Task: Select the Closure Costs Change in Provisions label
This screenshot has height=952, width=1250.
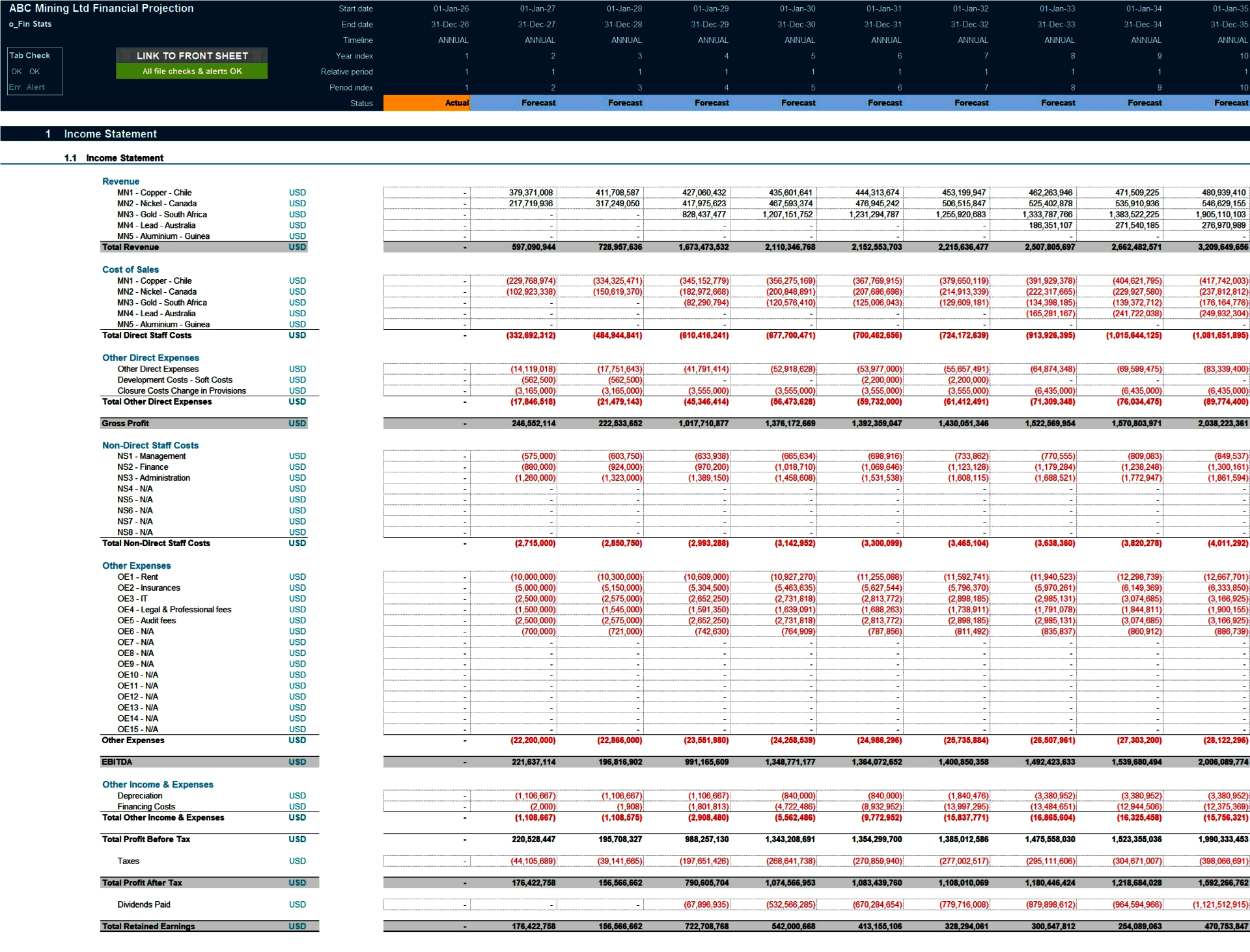Action: click(x=181, y=390)
